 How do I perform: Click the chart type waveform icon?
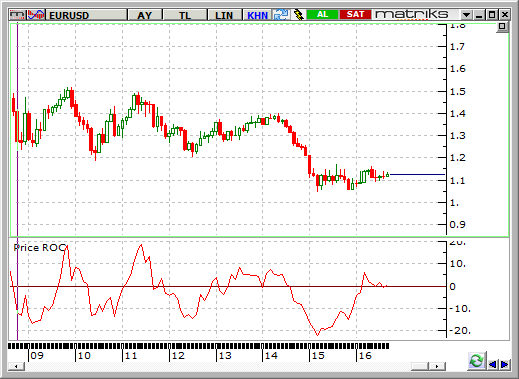click(36, 15)
